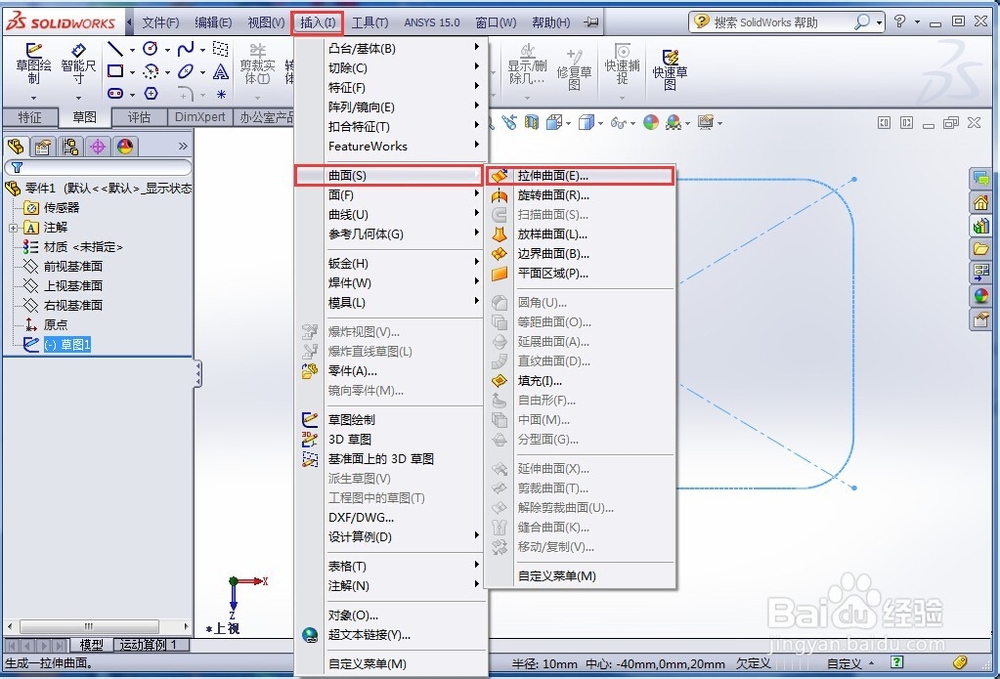Image resolution: width=1000 pixels, height=679 pixels.
Task: Select the Line sketch tool
Action: (115, 49)
